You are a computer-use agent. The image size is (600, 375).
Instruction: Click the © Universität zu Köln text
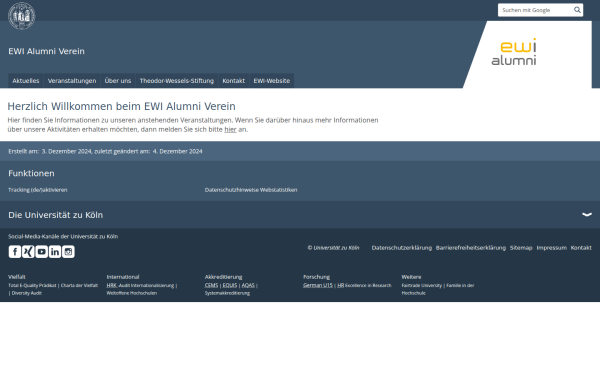click(x=333, y=248)
